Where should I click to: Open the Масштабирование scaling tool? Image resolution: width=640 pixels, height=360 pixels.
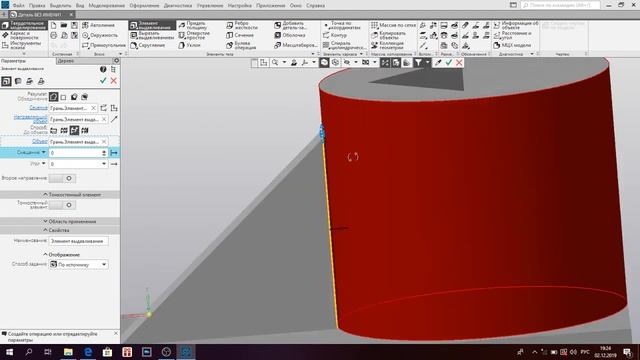click(x=296, y=45)
